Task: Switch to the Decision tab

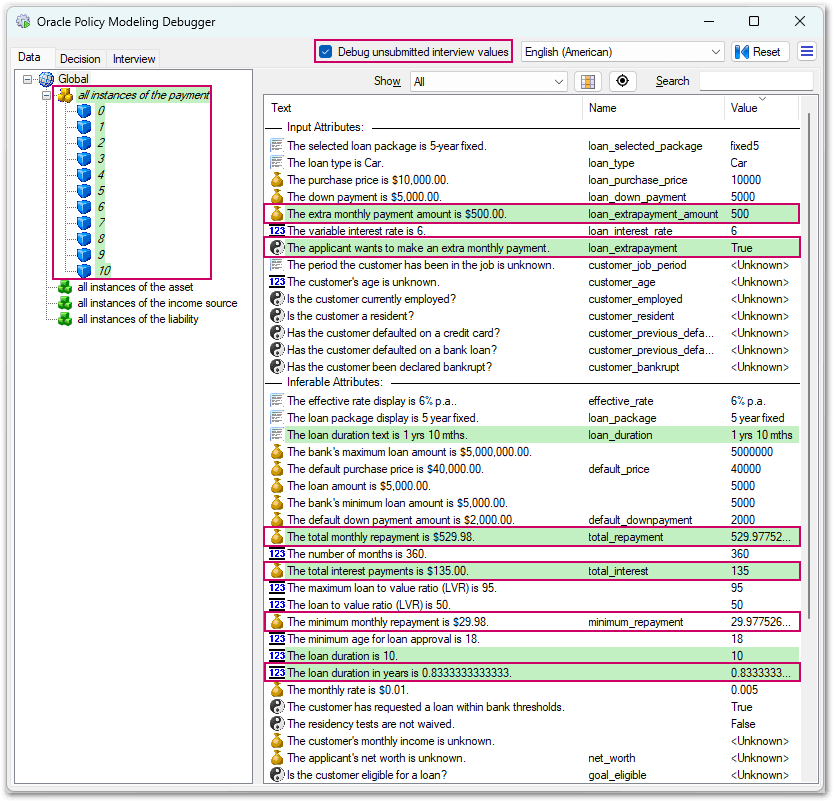Action: (x=80, y=59)
